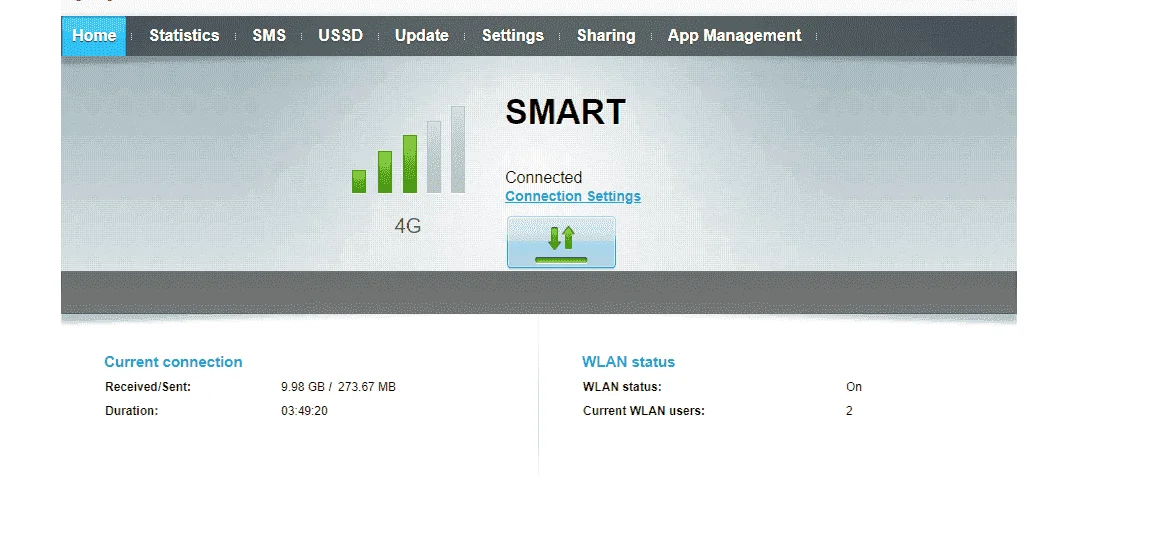Click the 9.98 GB / 273.67 MB value

[339, 387]
